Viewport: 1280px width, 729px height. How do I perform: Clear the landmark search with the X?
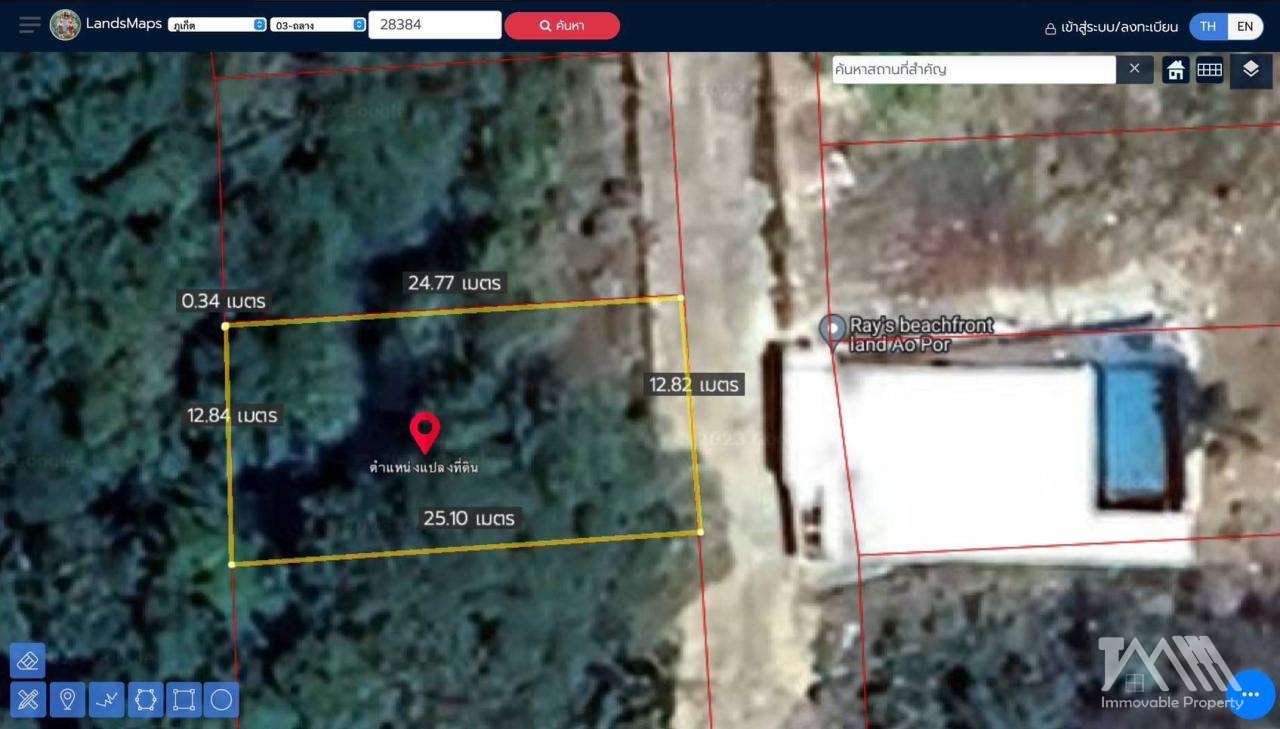1134,69
